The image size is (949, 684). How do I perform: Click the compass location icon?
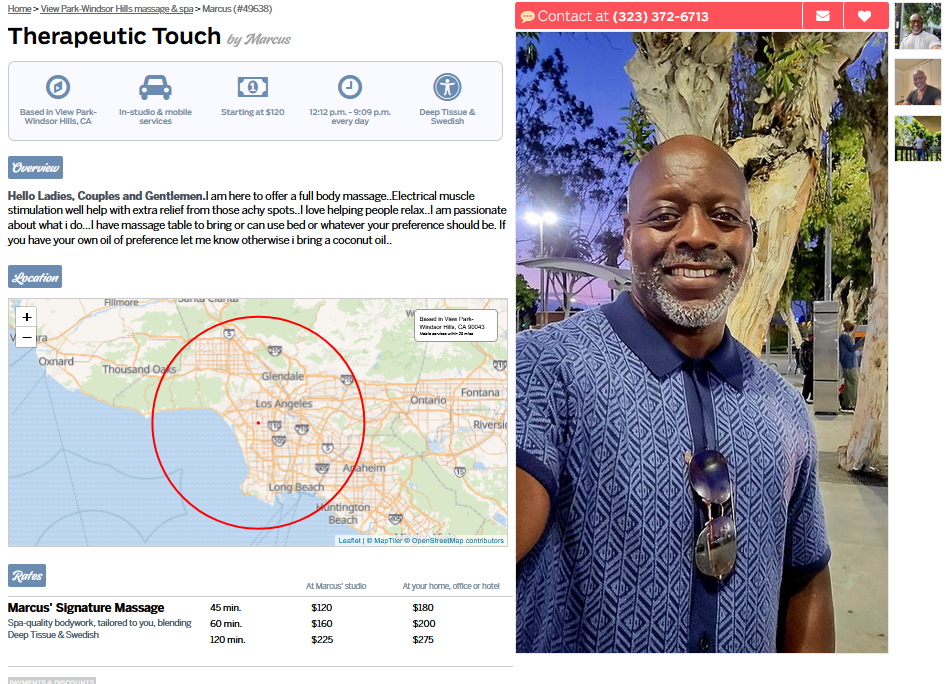click(58, 87)
